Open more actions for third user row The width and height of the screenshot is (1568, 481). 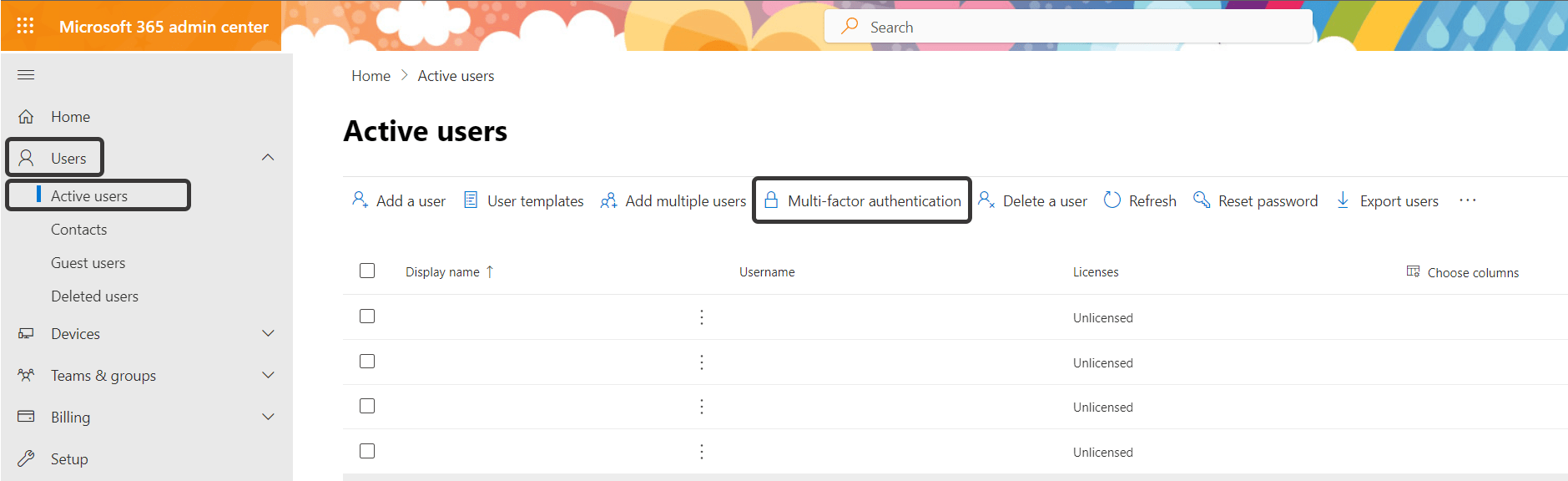pyautogui.click(x=702, y=407)
